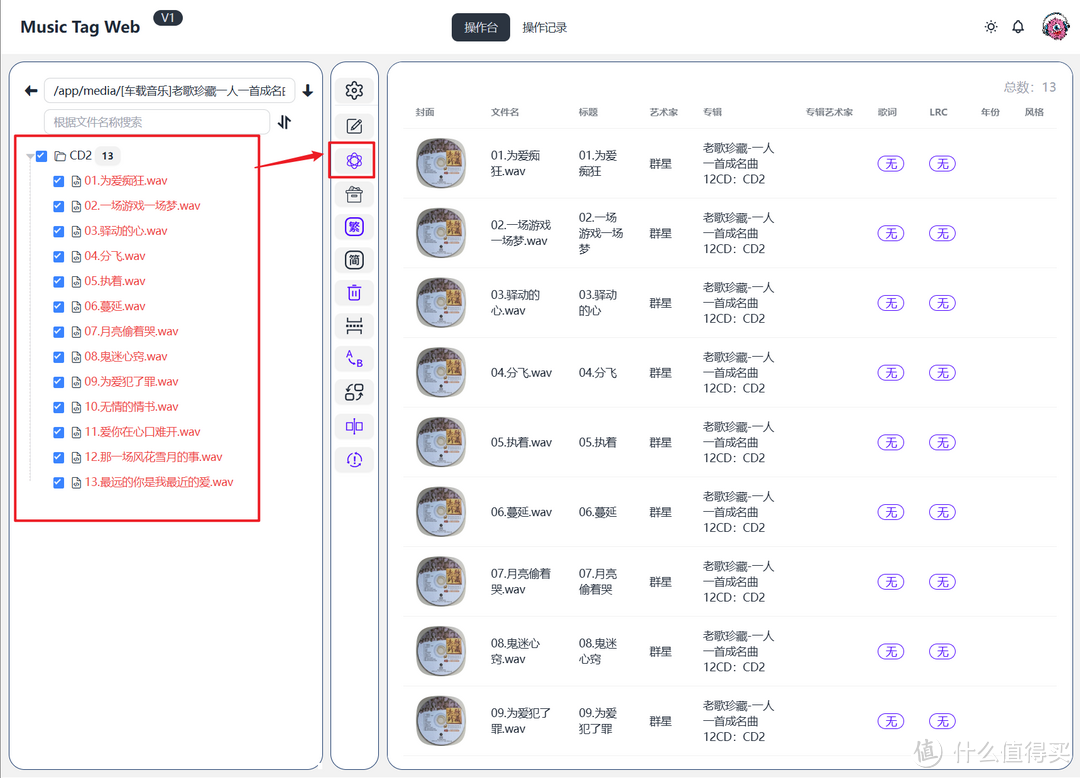
Task: Click the down arrow next to path field
Action: [307, 91]
